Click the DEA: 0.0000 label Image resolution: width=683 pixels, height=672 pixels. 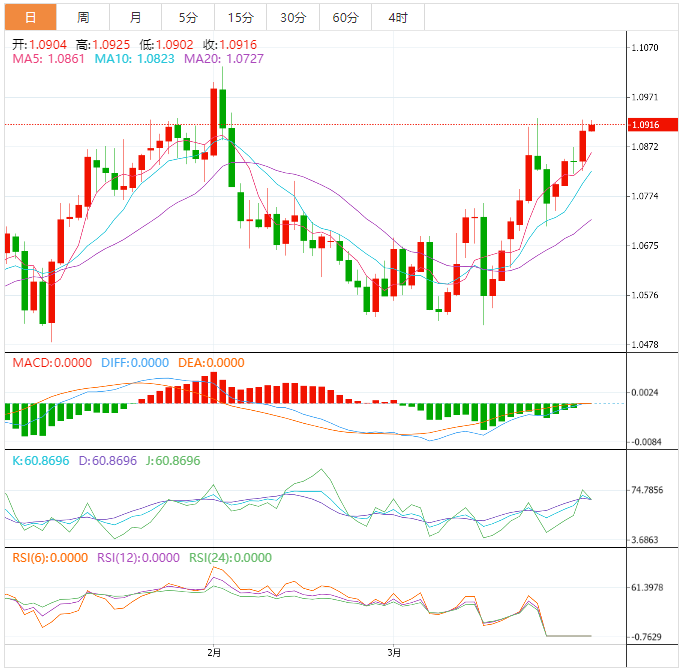click(210, 362)
